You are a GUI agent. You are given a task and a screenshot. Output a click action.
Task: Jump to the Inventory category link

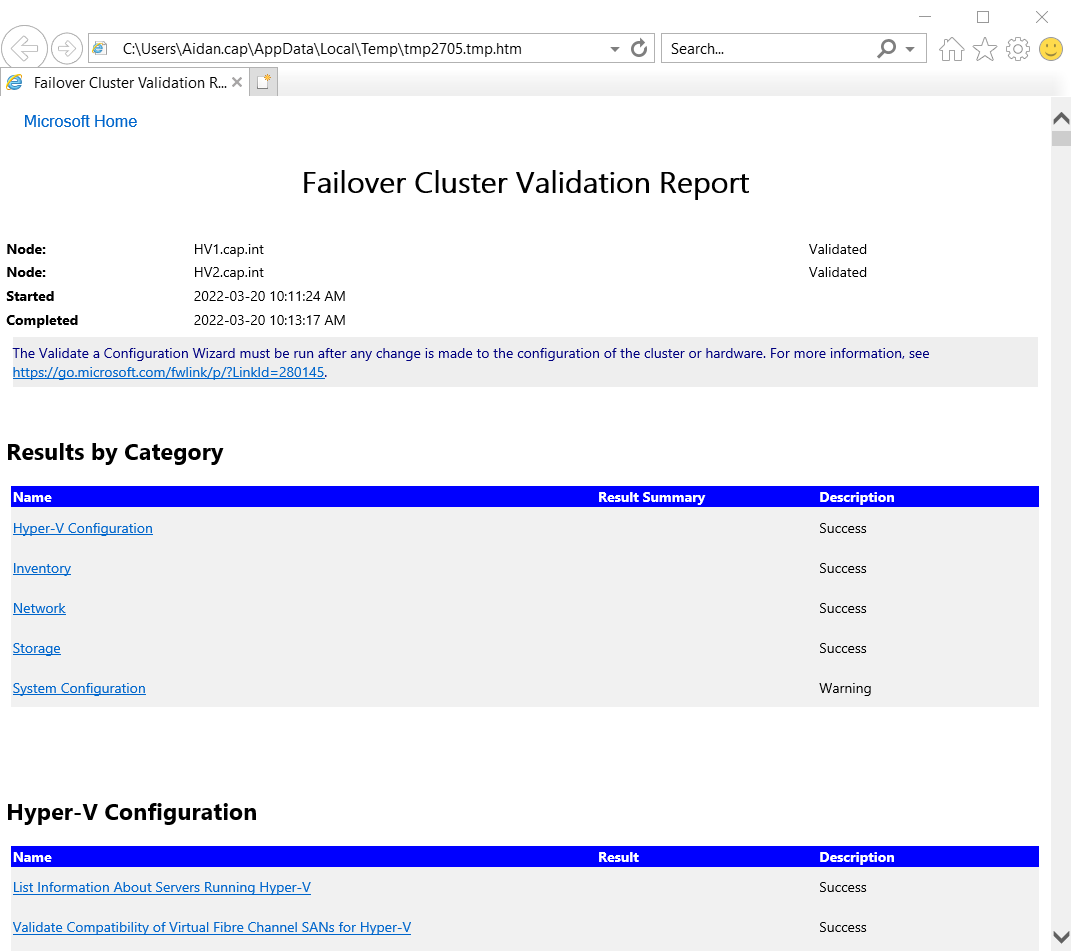coord(42,568)
